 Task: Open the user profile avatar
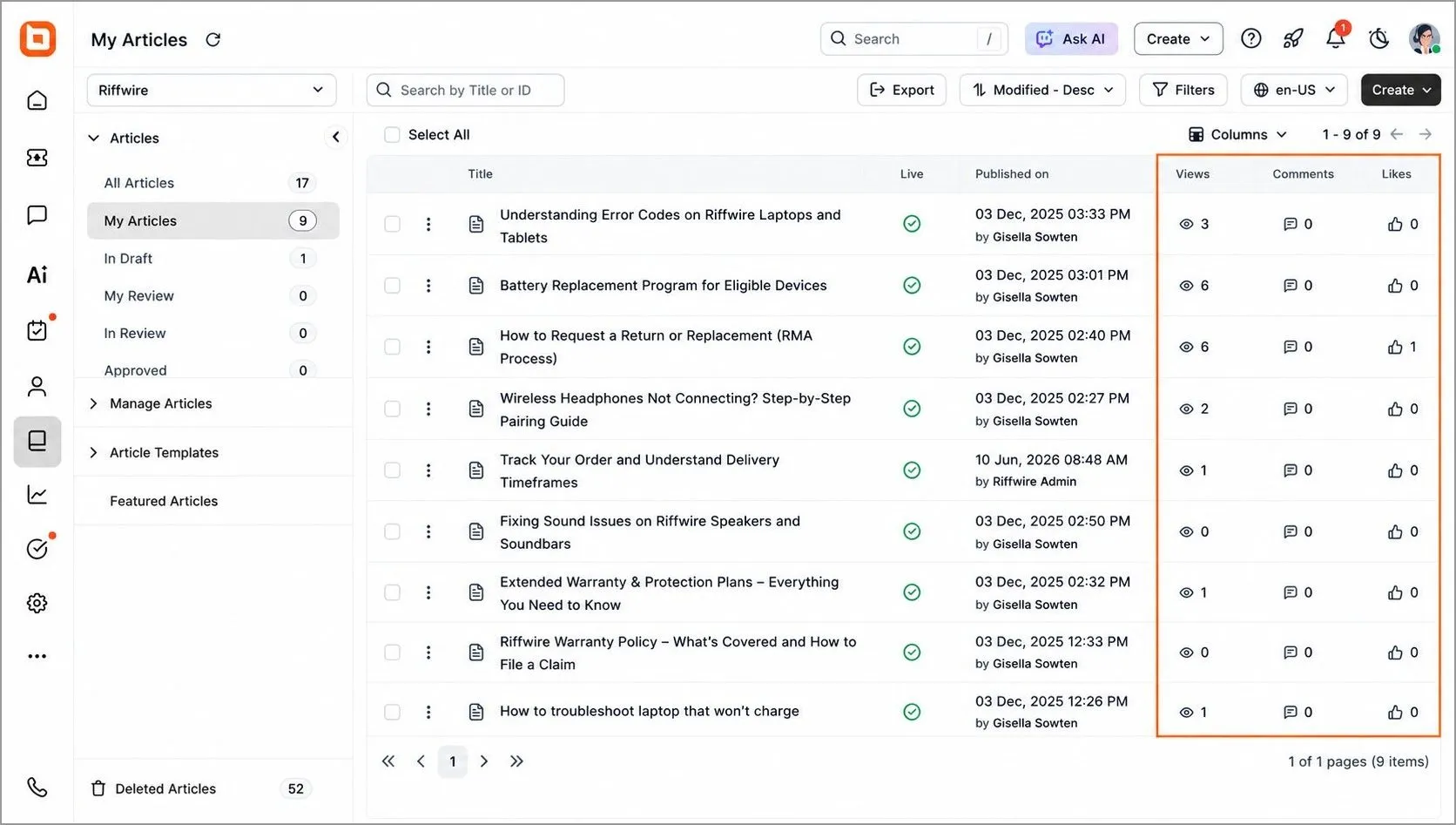(1425, 38)
